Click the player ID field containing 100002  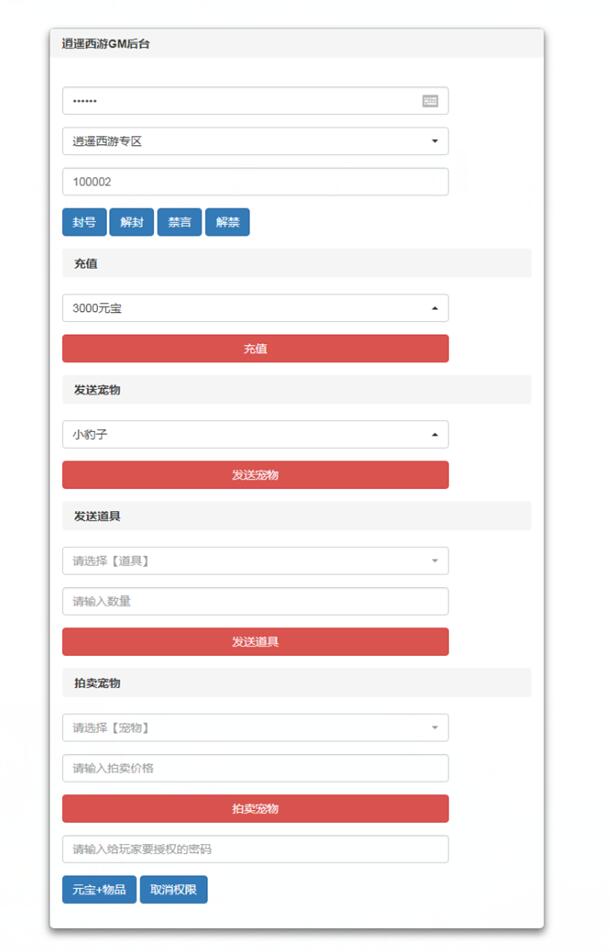point(255,182)
